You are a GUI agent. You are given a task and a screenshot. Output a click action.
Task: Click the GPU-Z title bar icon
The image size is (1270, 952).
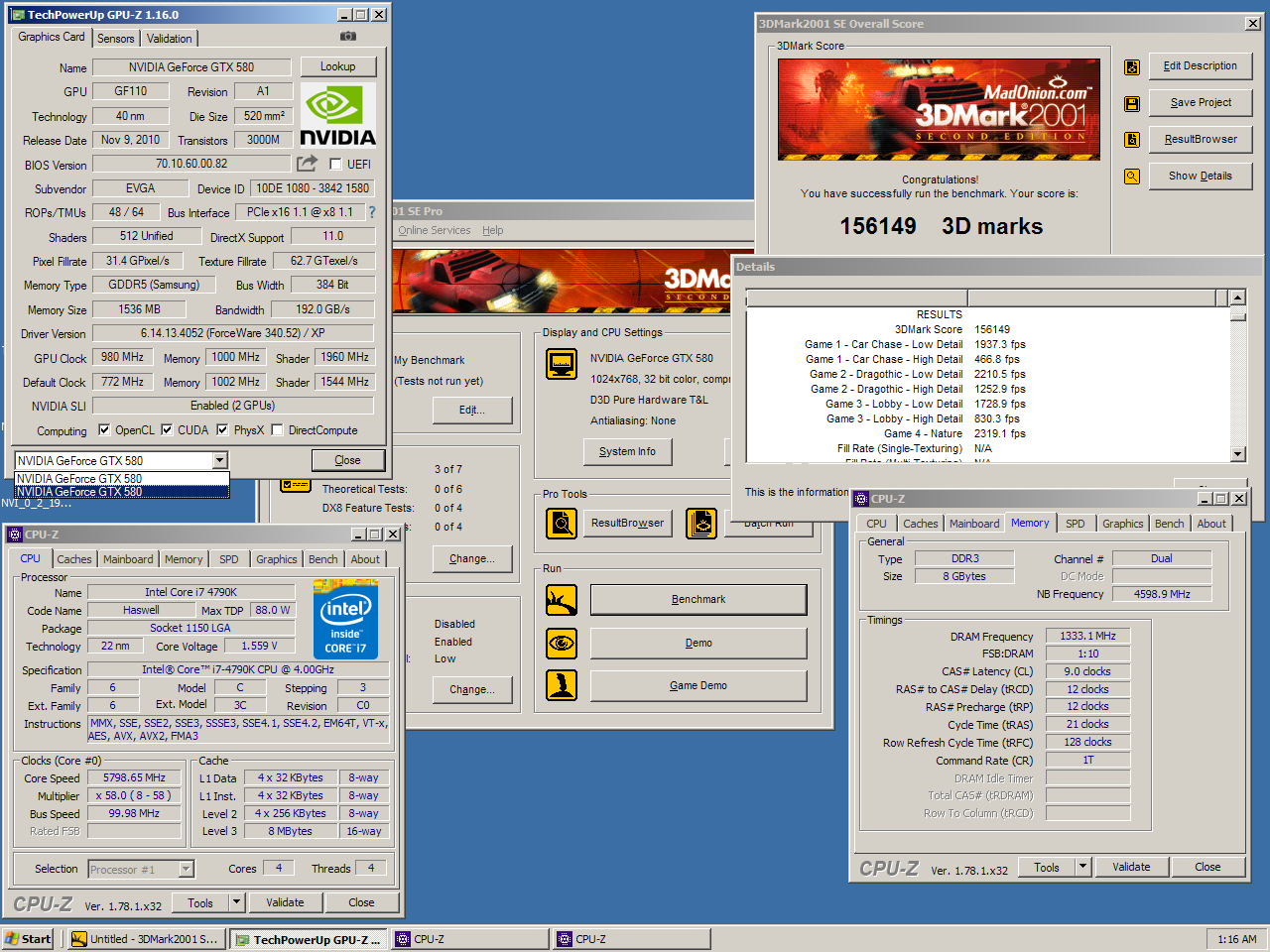point(18,15)
